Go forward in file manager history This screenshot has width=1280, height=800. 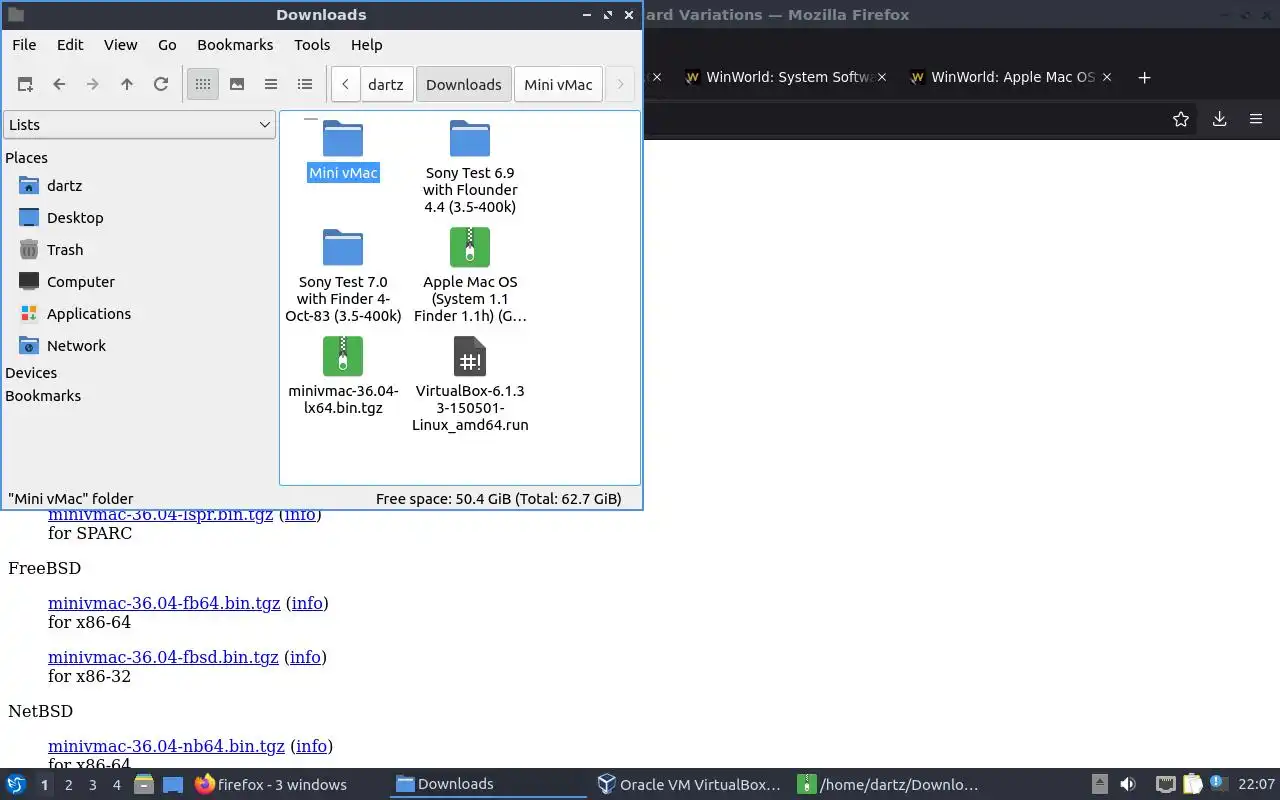click(93, 85)
